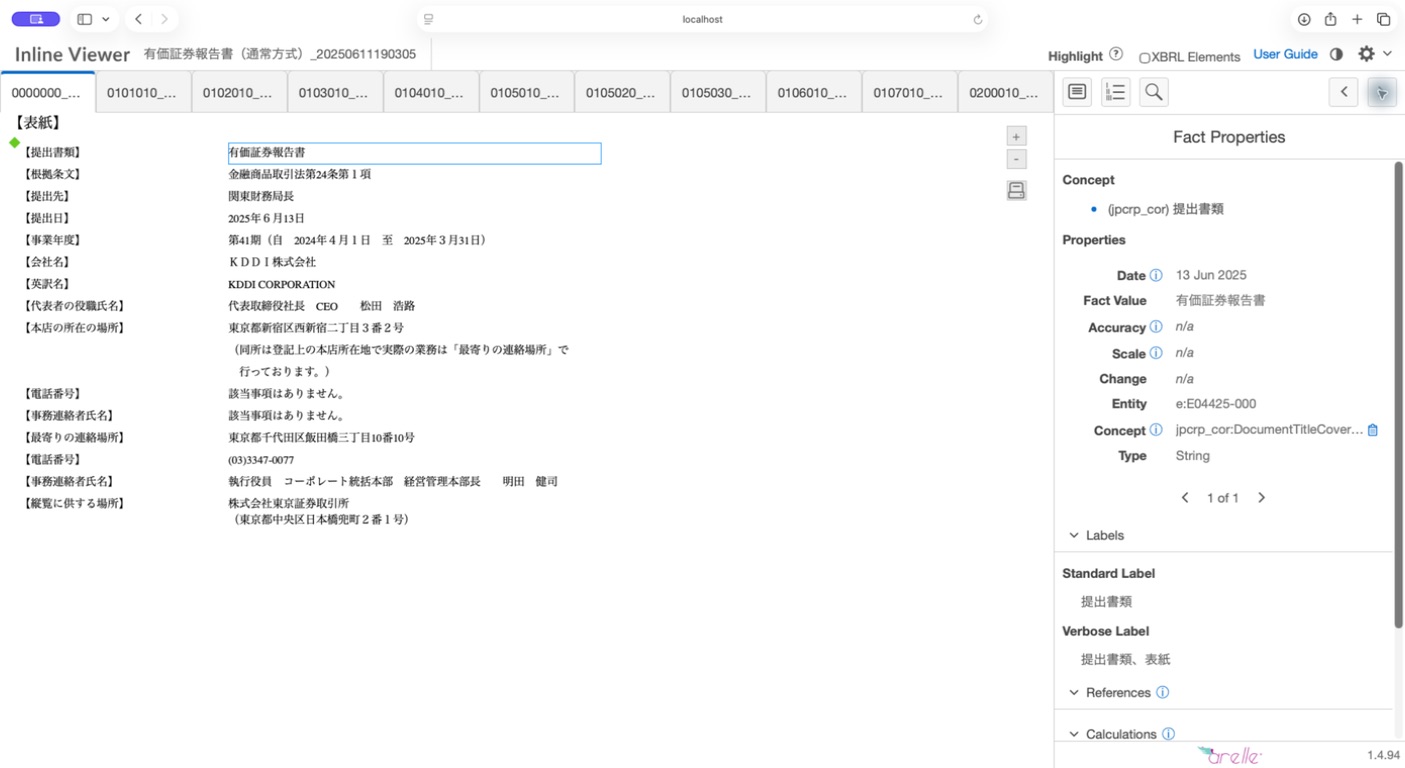Click the info icon beside the Concept property
Image resolution: width=1405 pixels, height=768 pixels.
[1156, 430]
